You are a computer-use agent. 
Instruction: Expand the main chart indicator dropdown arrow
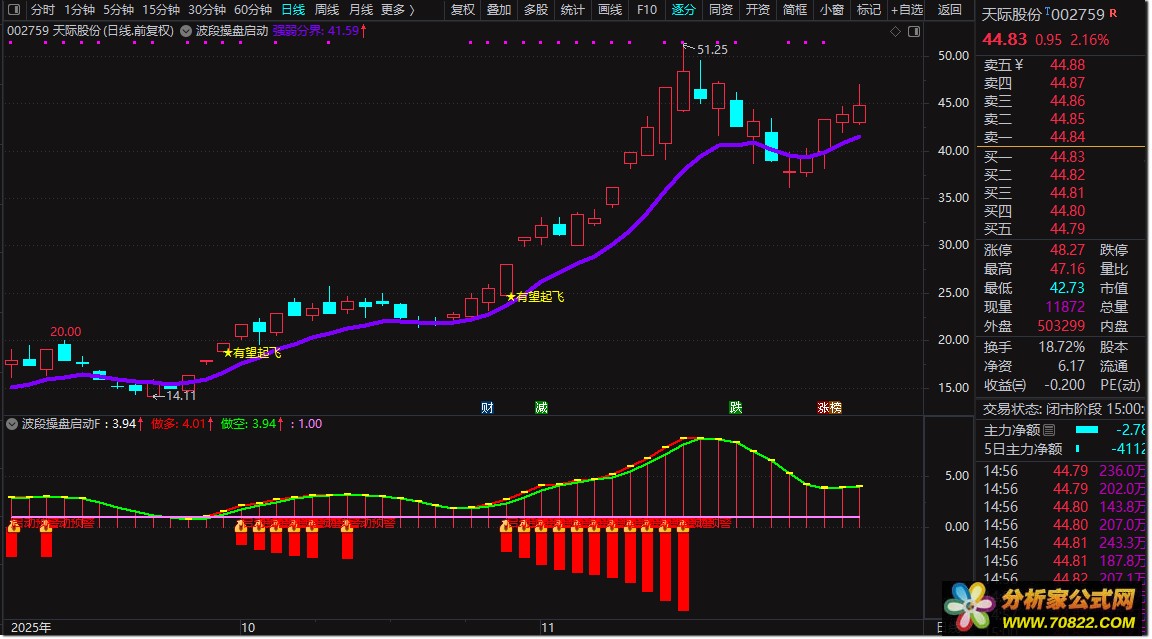click(186, 31)
